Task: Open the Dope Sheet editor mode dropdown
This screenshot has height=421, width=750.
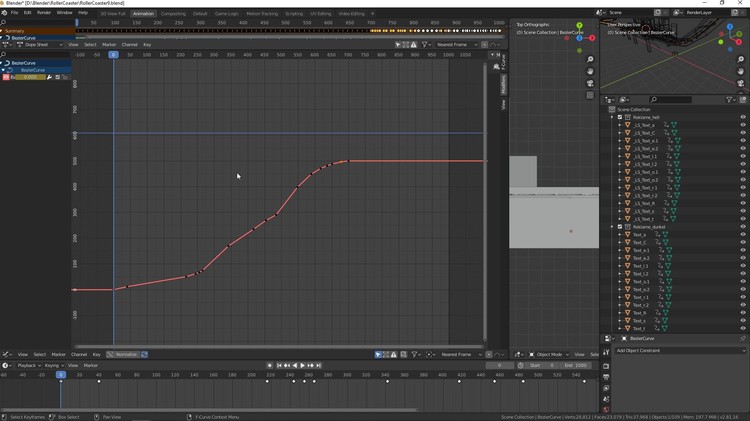Action: [x=39, y=44]
